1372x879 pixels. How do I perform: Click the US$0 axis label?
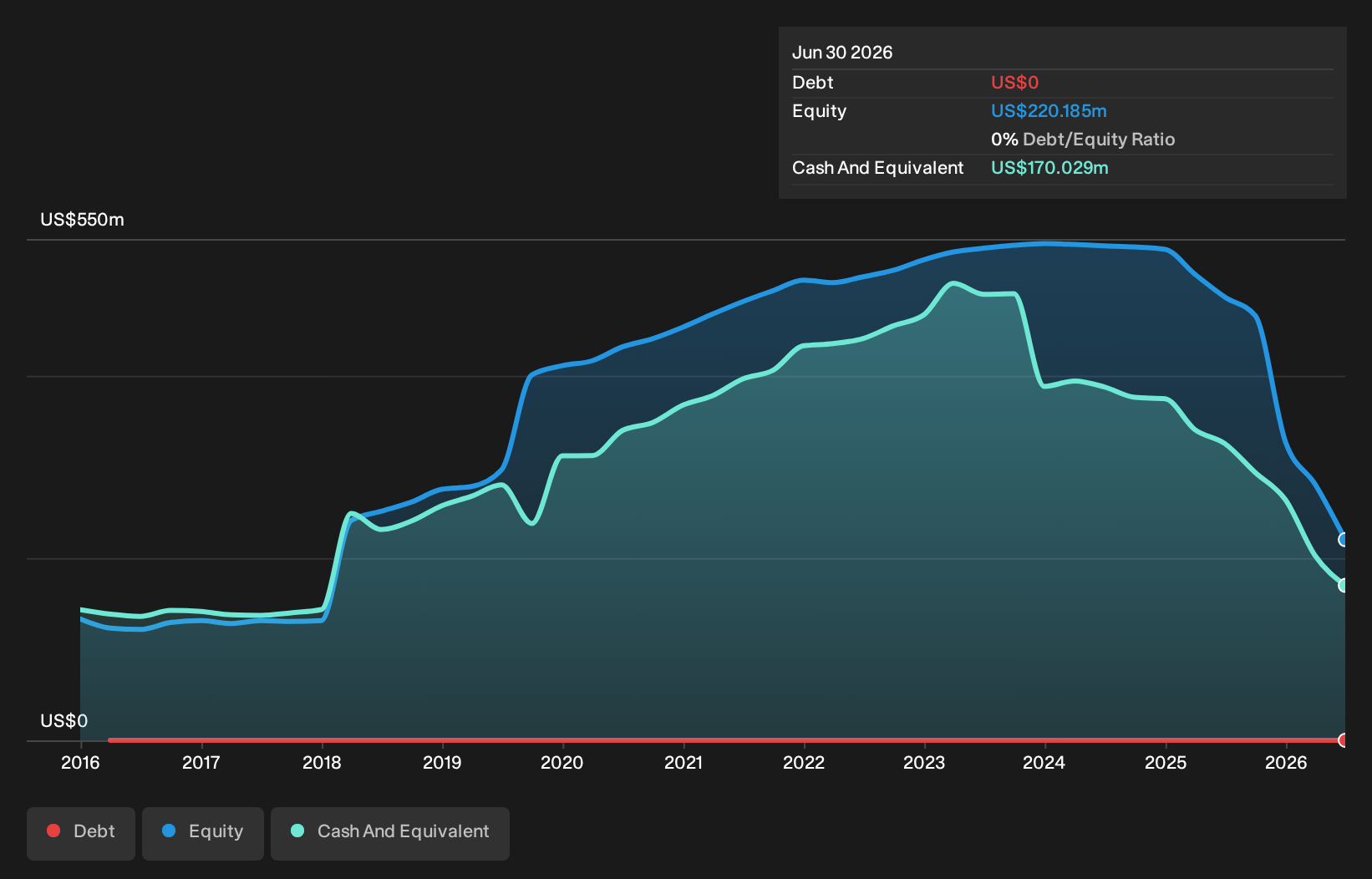64,721
